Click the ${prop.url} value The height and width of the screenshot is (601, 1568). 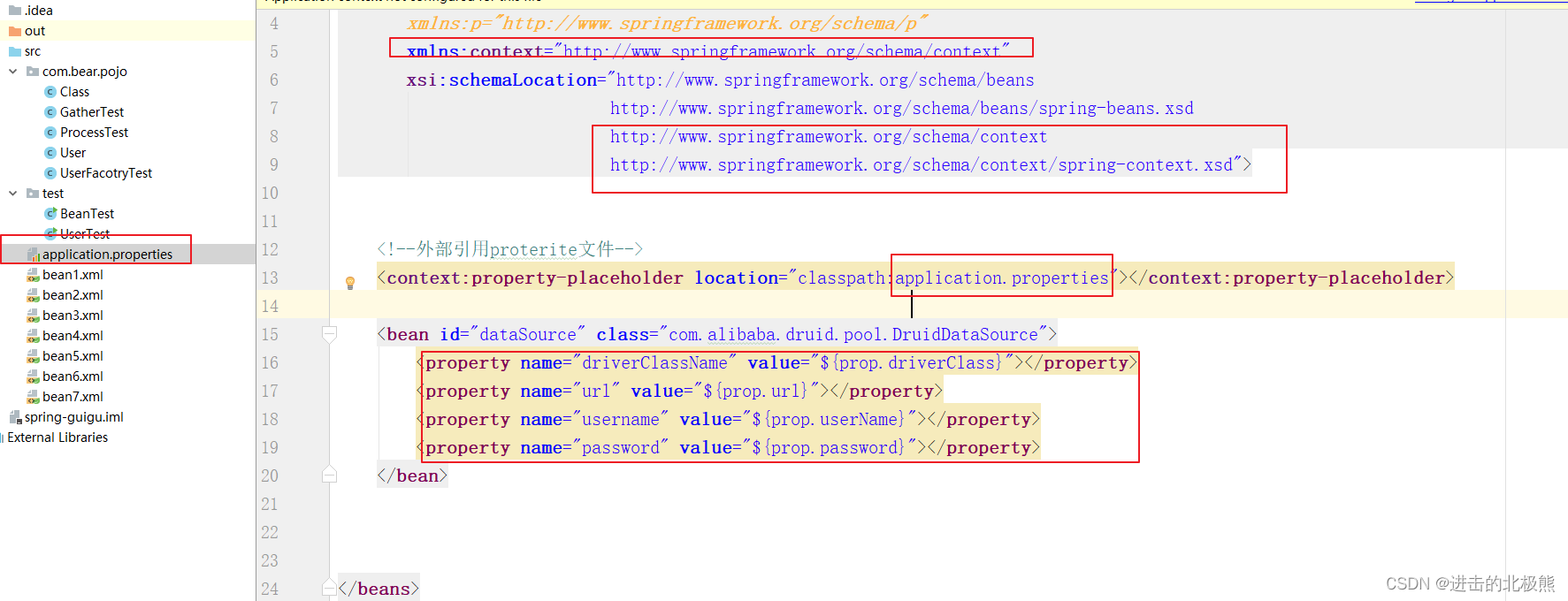click(x=755, y=391)
